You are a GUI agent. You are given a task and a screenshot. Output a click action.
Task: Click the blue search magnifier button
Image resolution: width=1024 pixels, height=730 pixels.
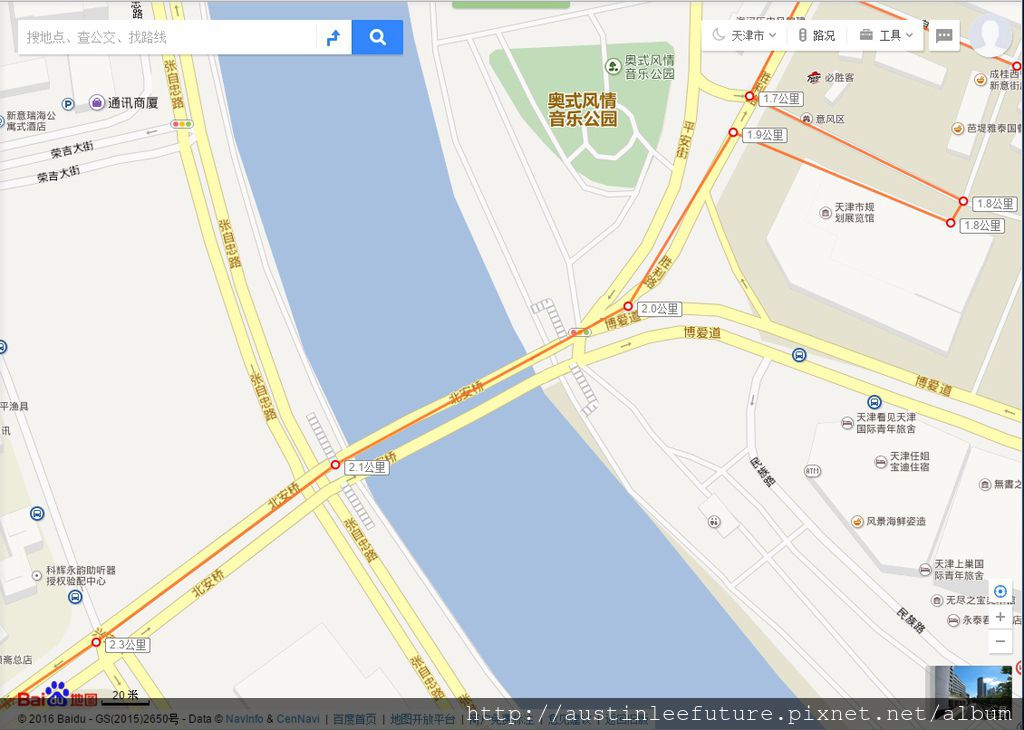(x=377, y=37)
